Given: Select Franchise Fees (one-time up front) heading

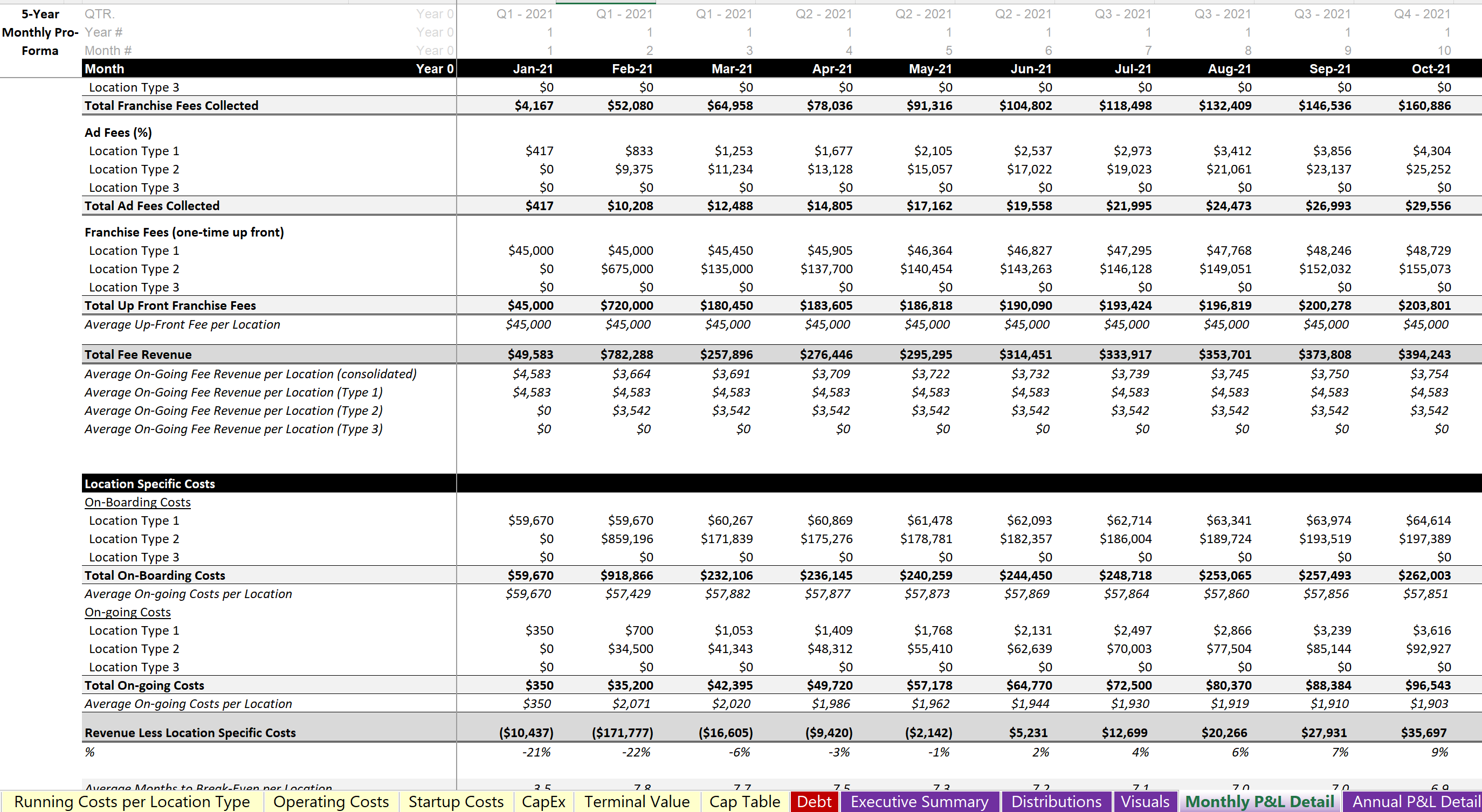Looking at the screenshot, I should (x=184, y=232).
